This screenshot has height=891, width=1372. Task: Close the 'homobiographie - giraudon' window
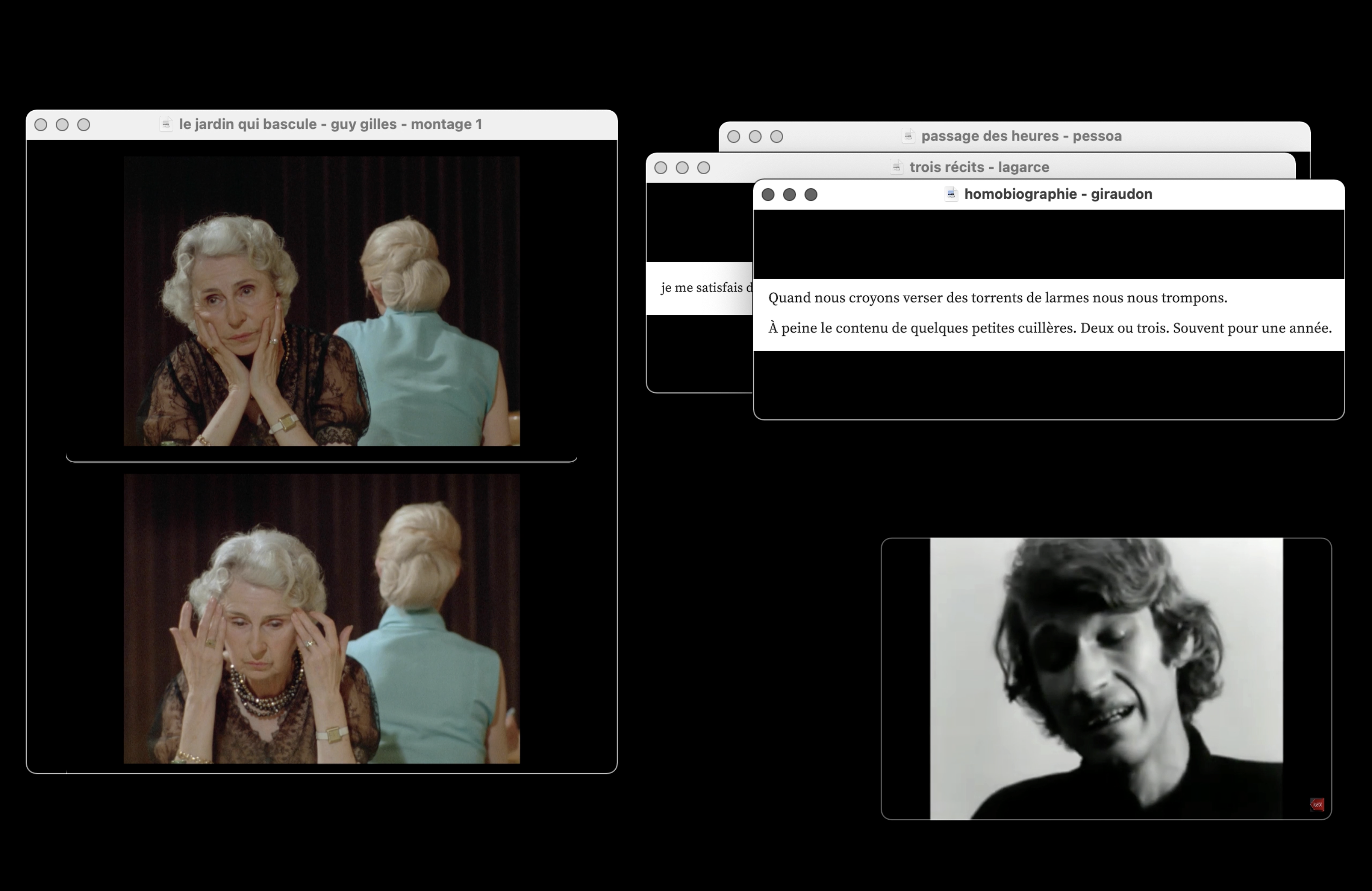pyautogui.click(x=768, y=195)
